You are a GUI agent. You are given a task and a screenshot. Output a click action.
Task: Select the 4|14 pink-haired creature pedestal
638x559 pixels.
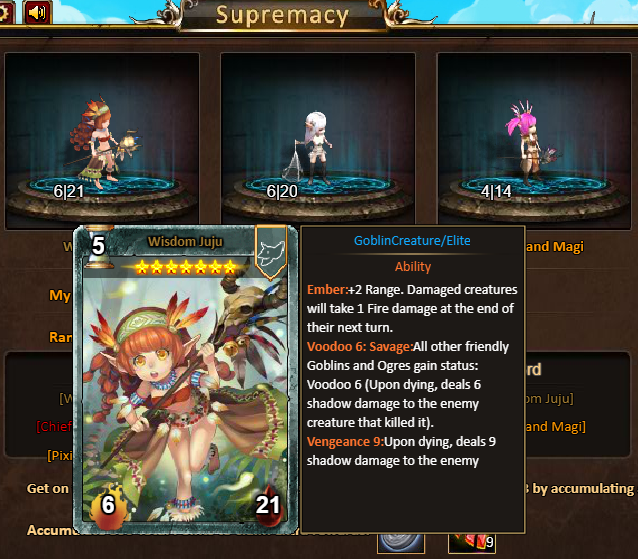[x=534, y=141]
